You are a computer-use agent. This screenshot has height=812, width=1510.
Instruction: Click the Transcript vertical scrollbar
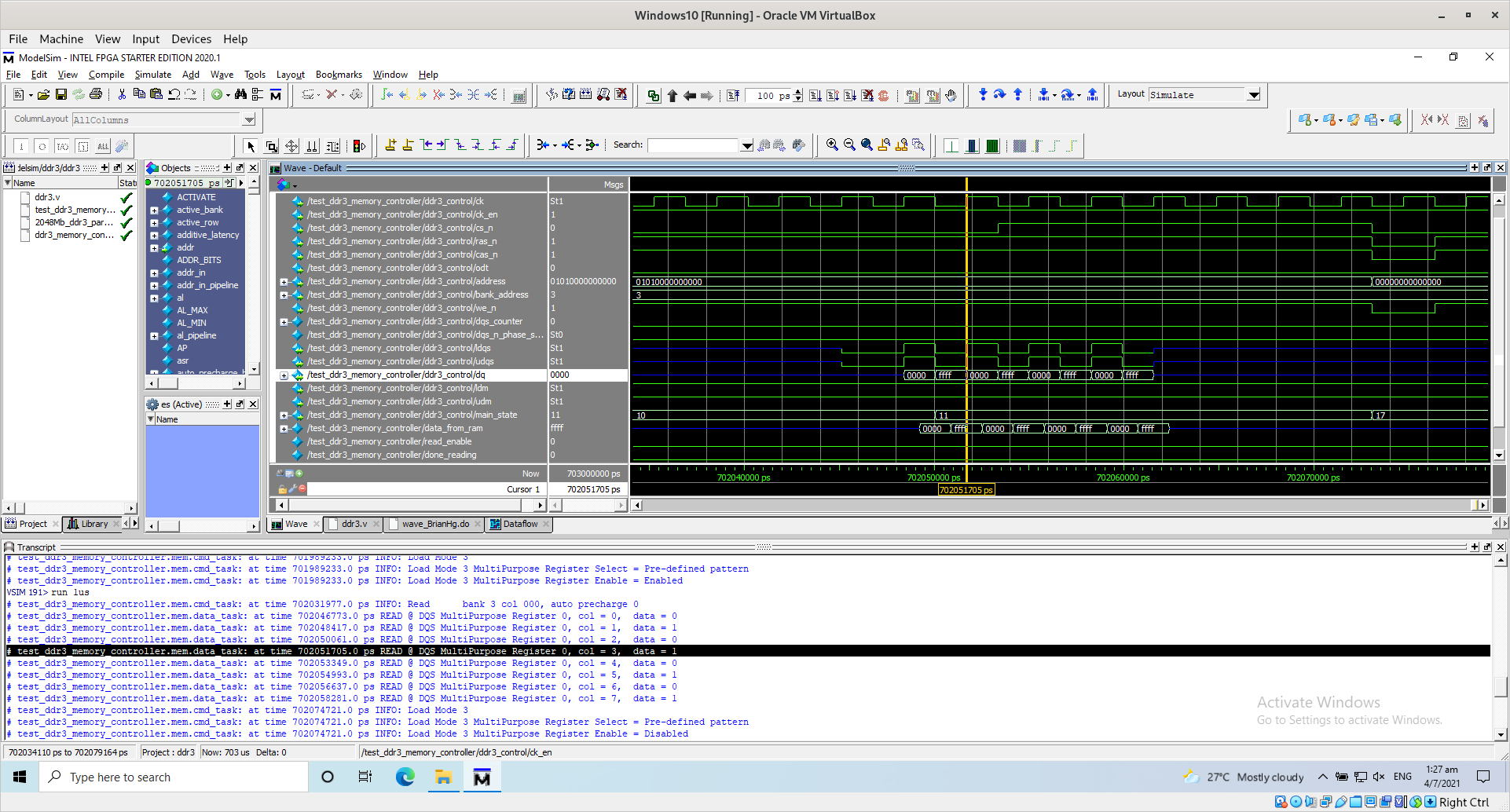(x=1501, y=648)
